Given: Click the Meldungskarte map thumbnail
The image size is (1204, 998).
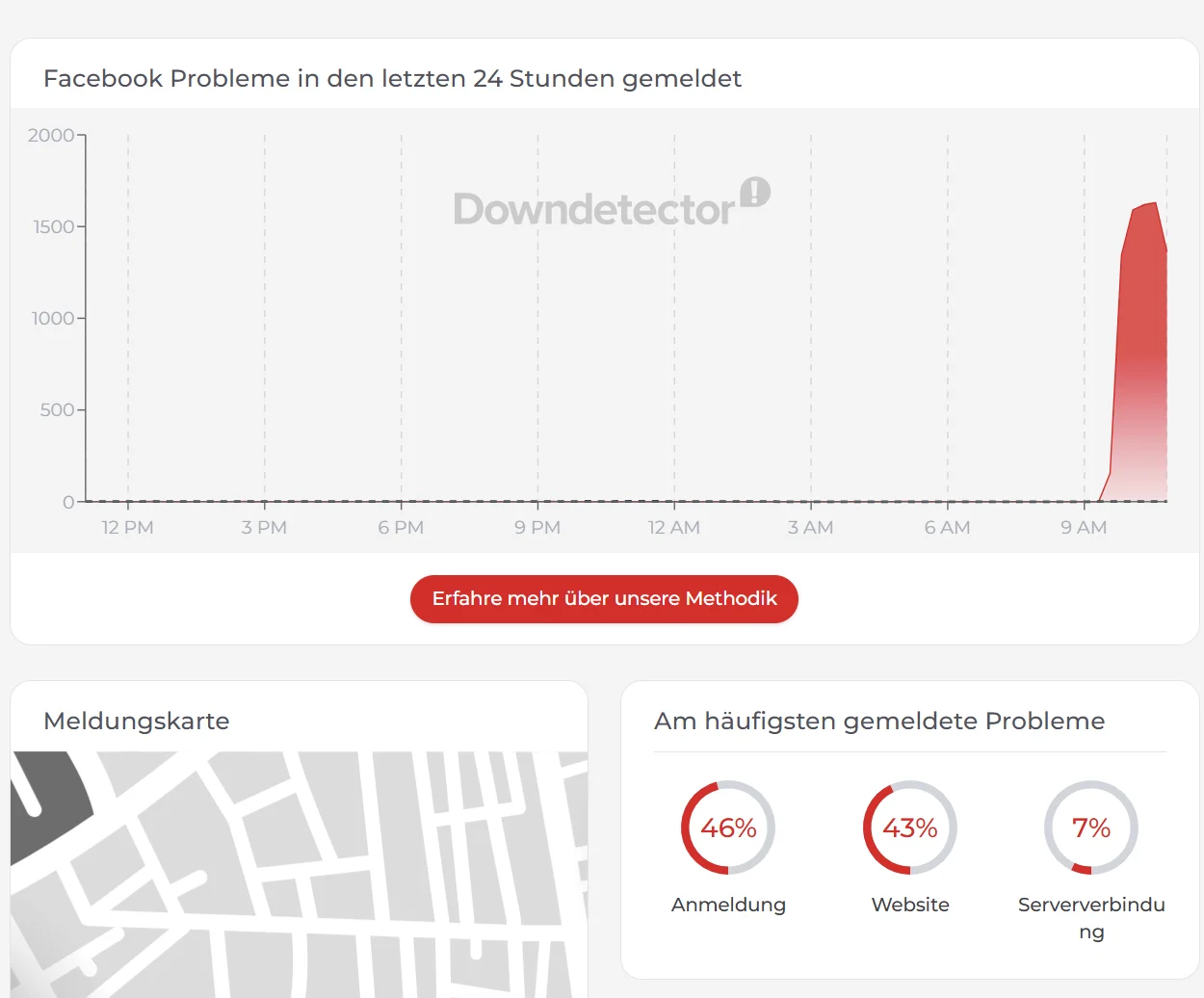Looking at the screenshot, I should [300, 875].
